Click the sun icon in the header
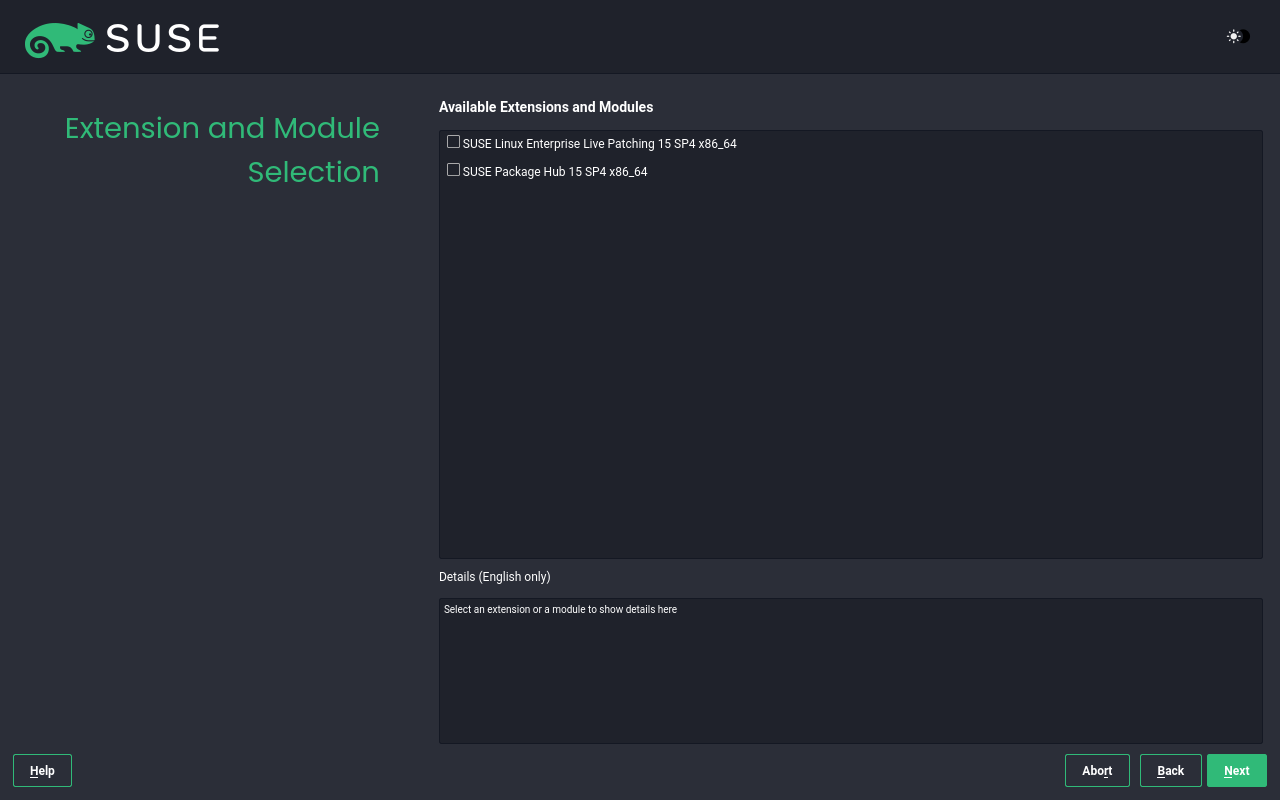 click(x=1233, y=37)
